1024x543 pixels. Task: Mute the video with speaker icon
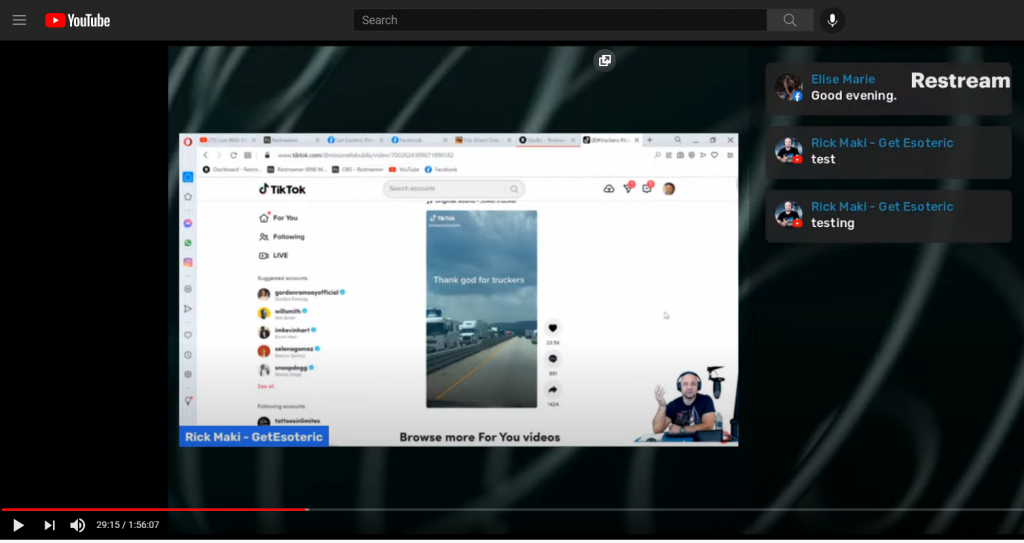click(x=77, y=525)
